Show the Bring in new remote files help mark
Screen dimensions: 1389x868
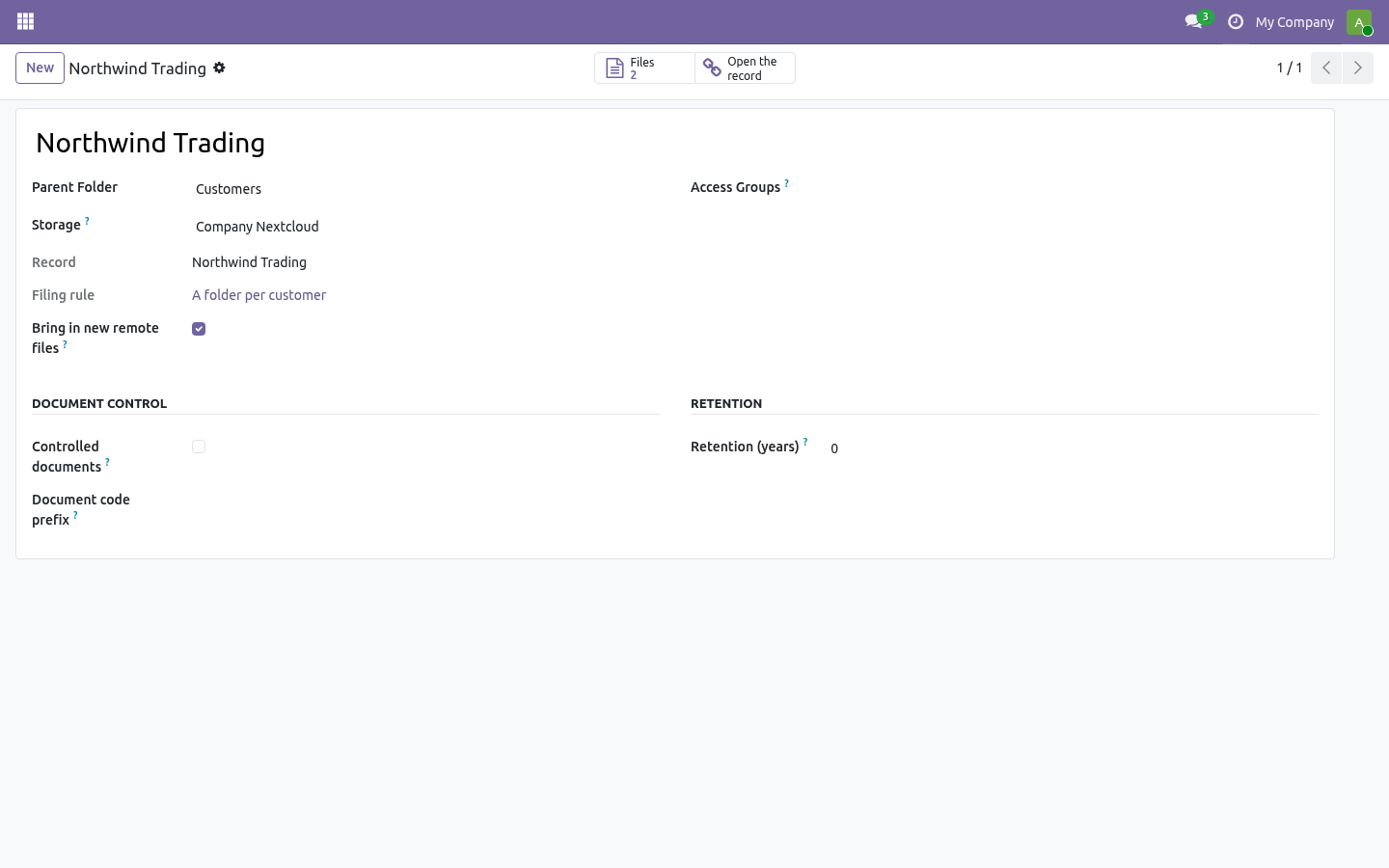65,344
